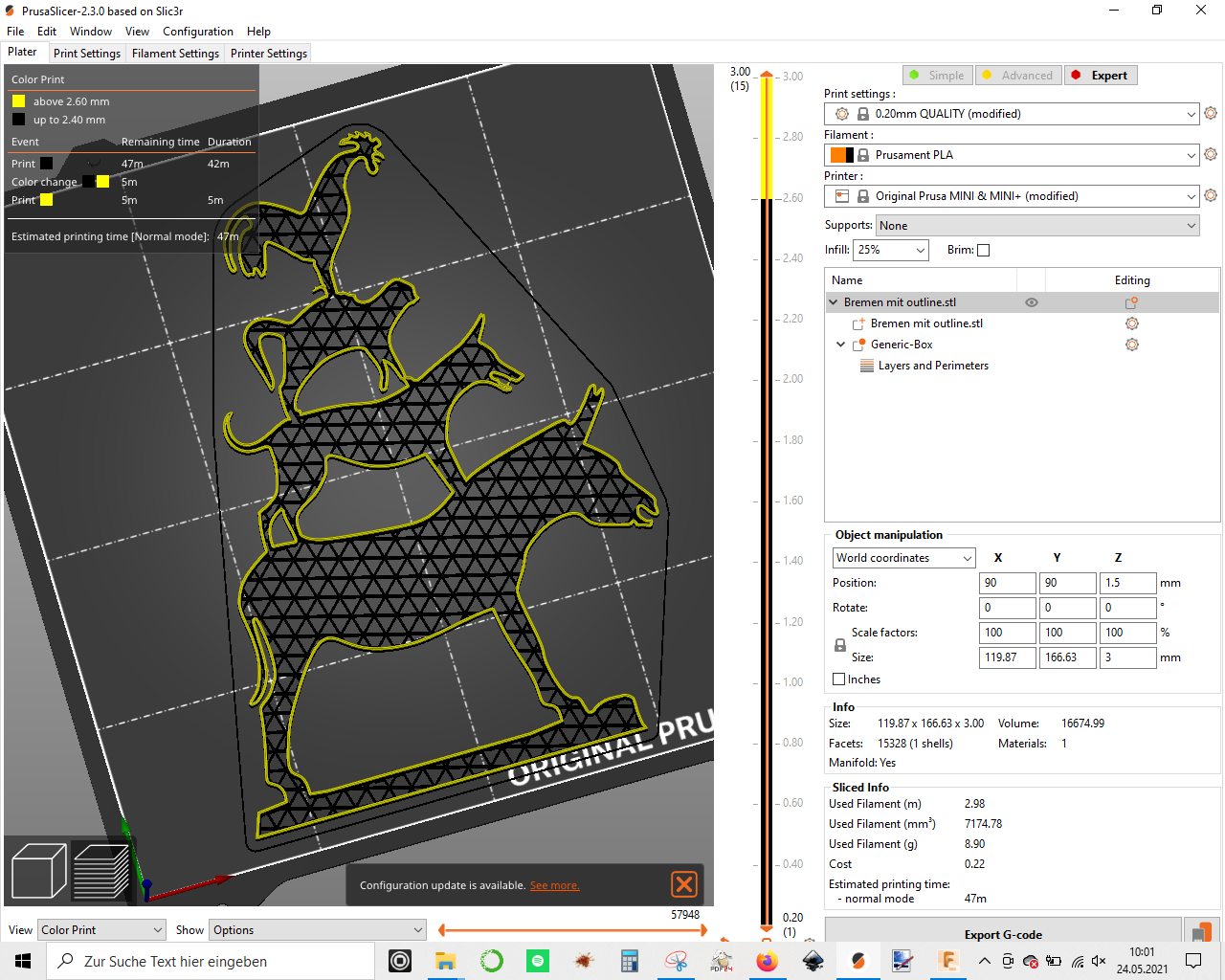Select the Layers and Perimeters tree item
The width and height of the screenshot is (1225, 980).
[x=933, y=366]
